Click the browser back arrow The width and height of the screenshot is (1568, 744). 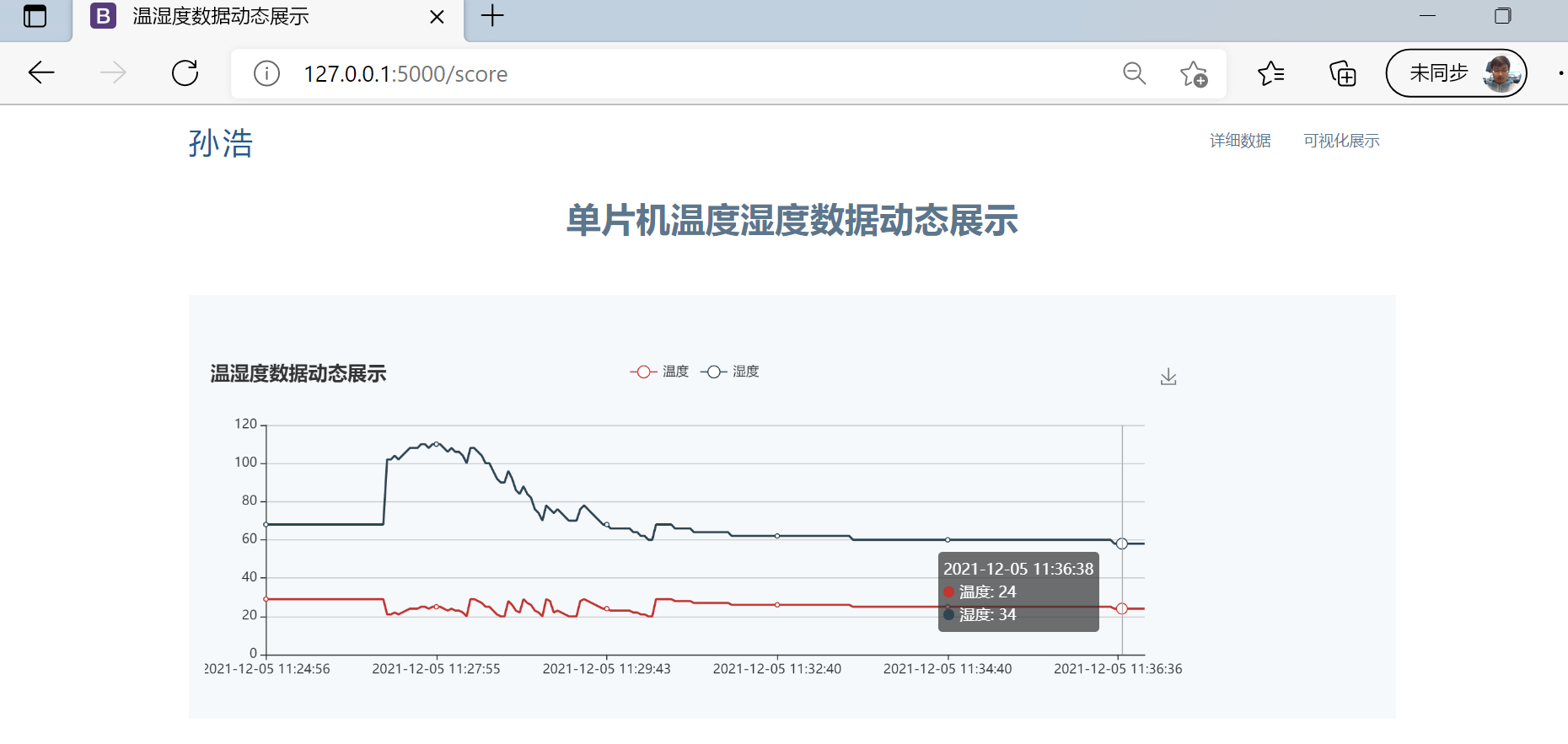(x=41, y=73)
